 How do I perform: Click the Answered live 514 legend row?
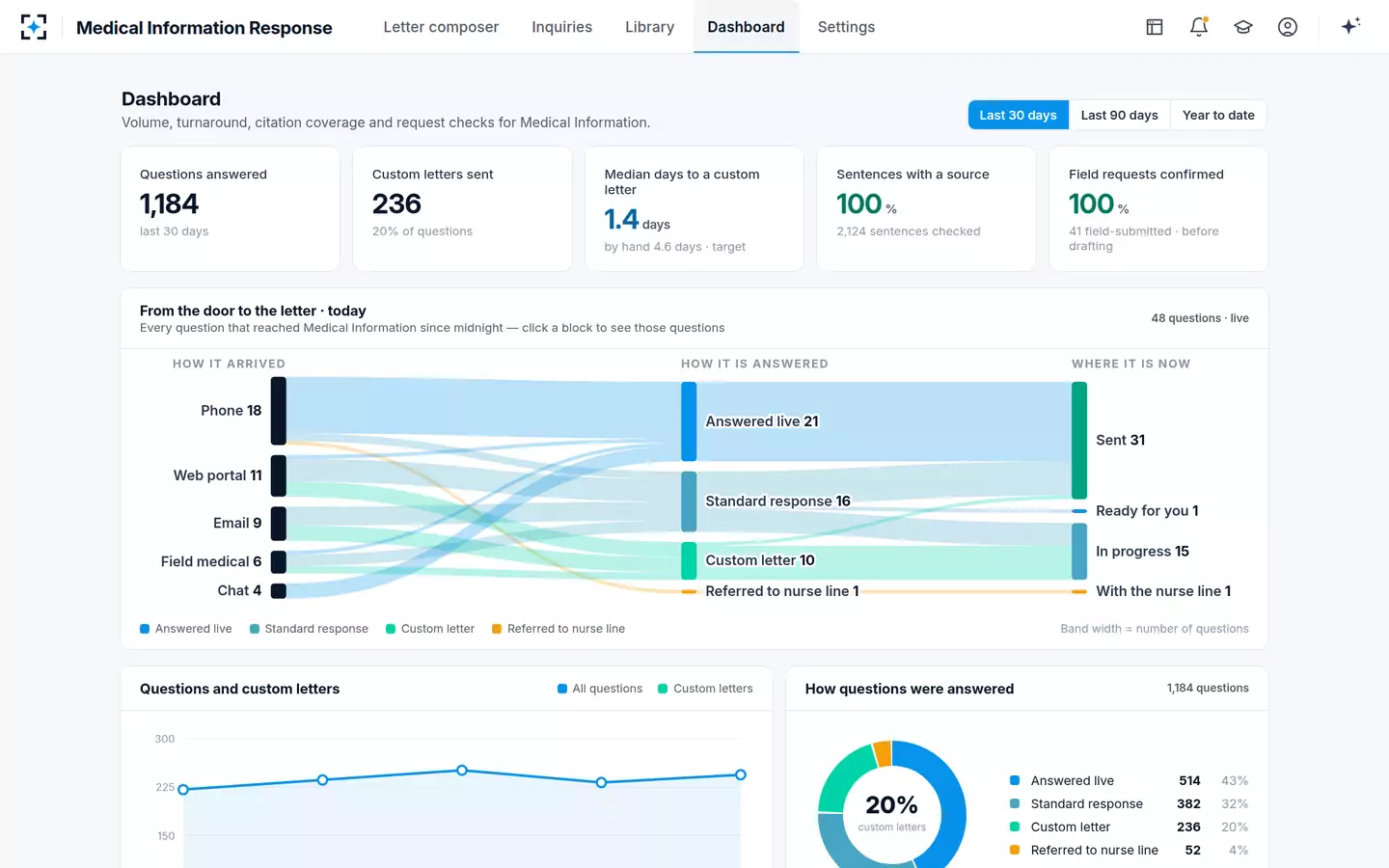(1129, 781)
